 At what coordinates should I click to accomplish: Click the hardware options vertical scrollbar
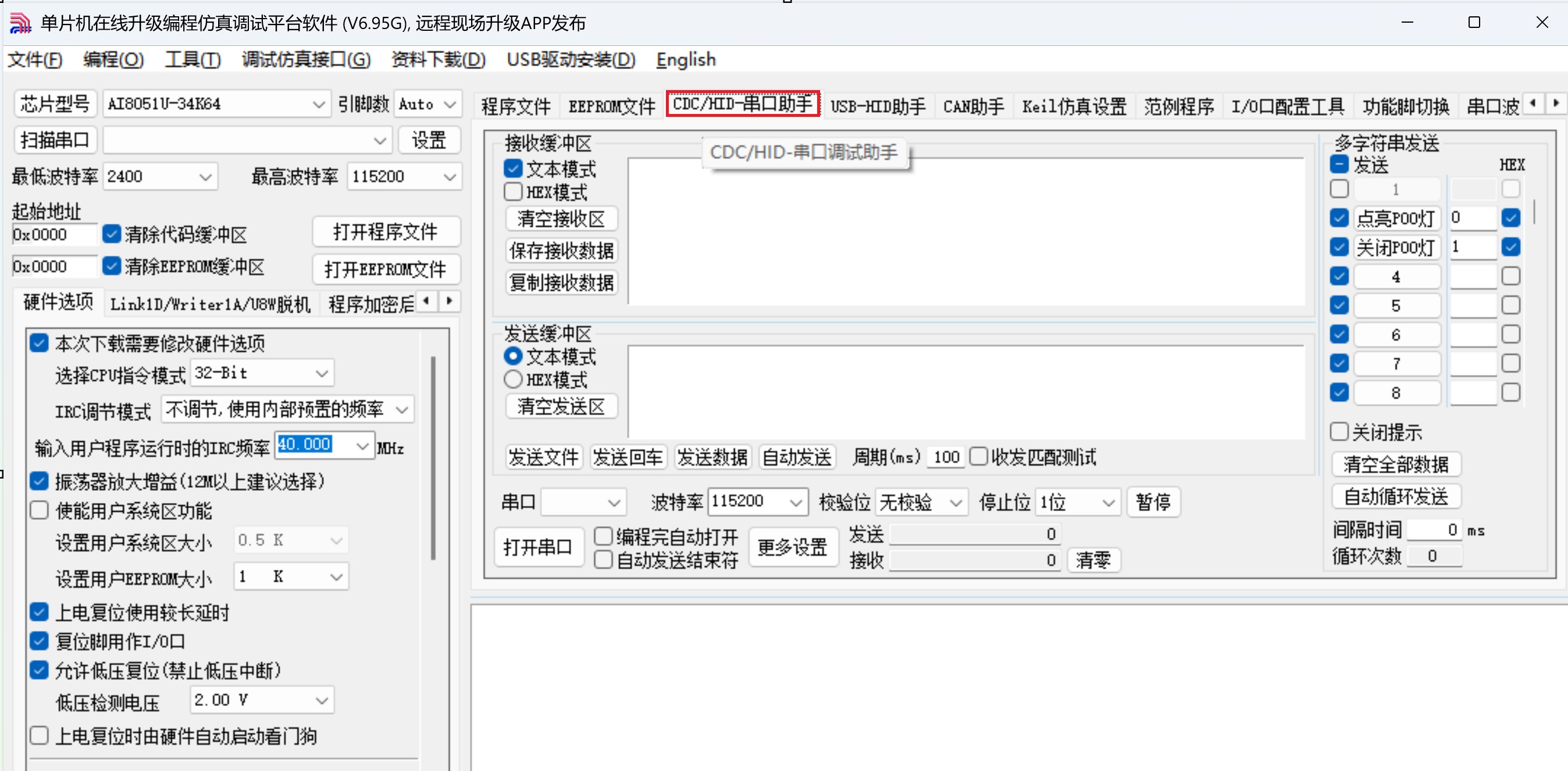point(433,458)
